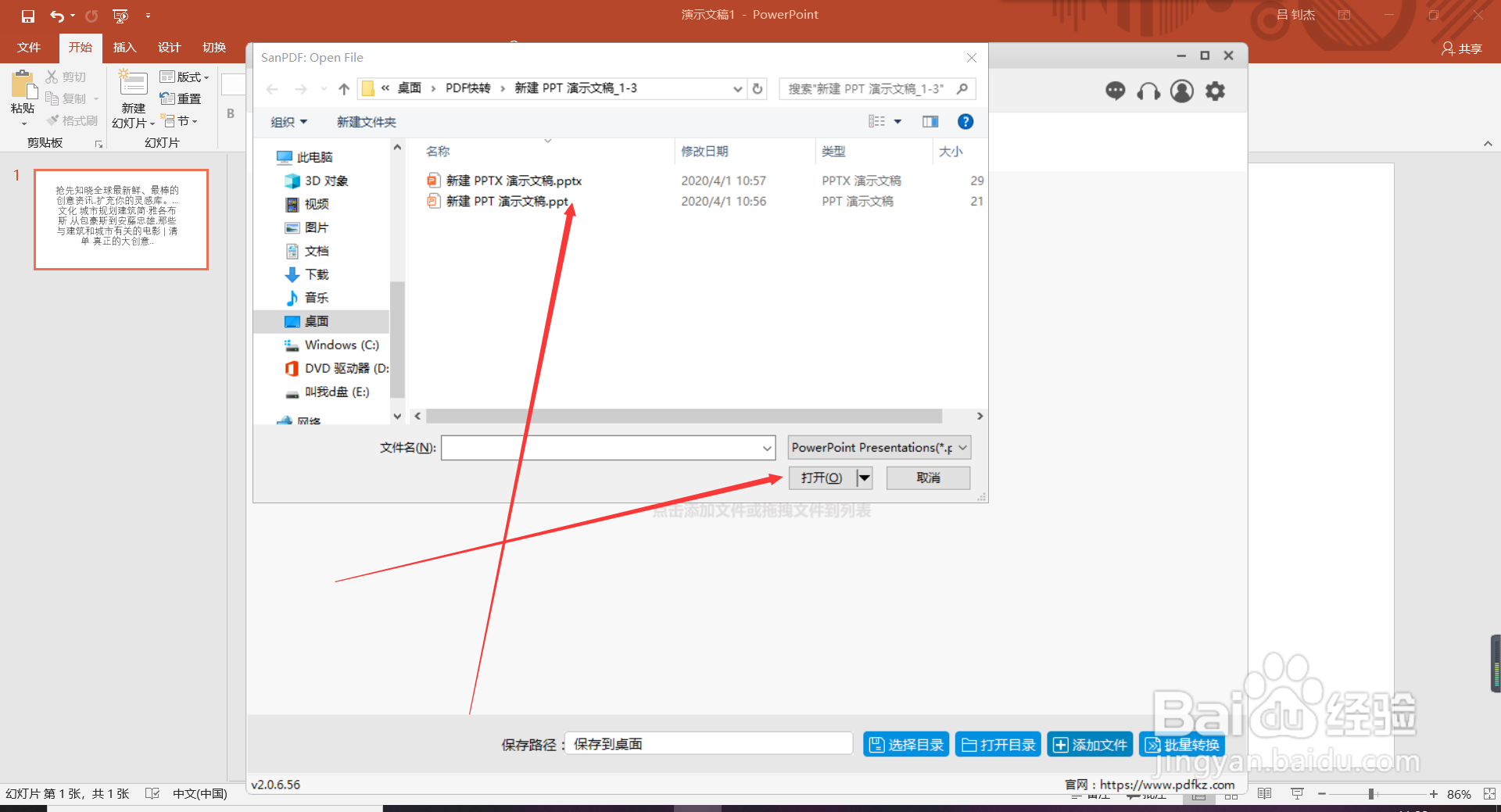Click the SanPDF user account icon

click(1182, 91)
